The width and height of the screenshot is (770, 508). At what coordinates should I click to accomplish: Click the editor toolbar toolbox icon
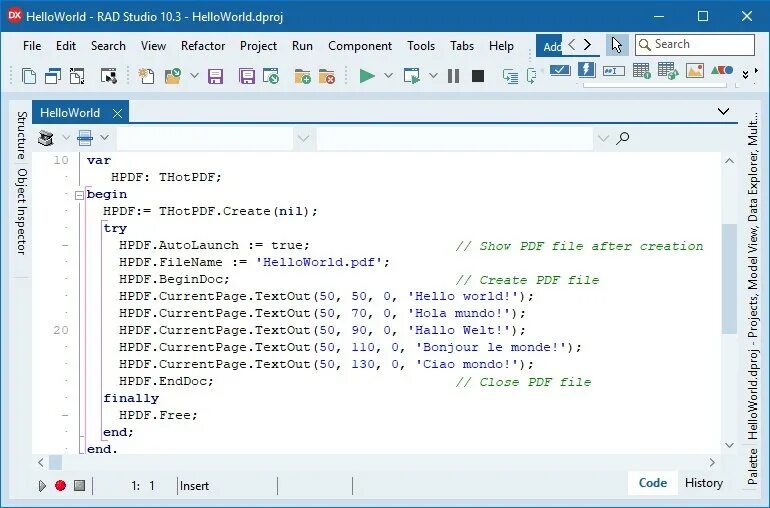click(46, 138)
